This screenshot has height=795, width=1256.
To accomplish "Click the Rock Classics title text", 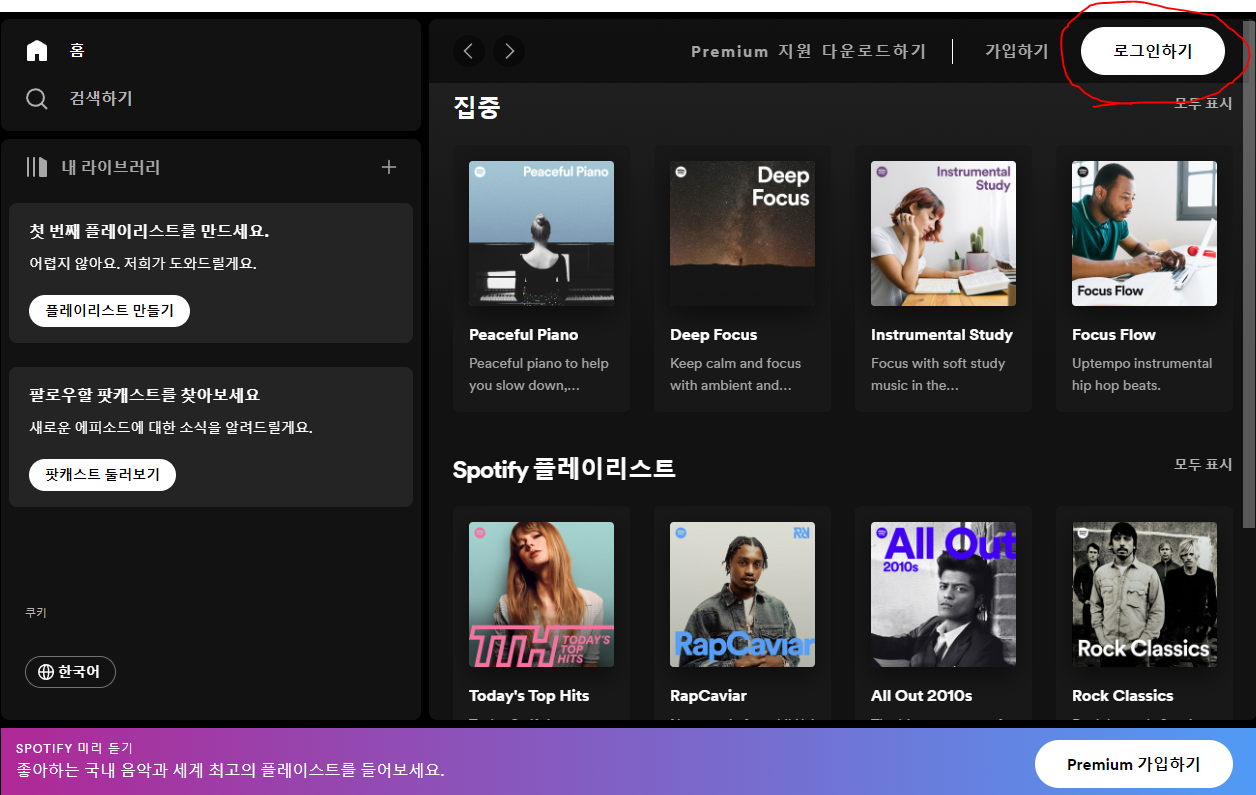I will 1123,696.
